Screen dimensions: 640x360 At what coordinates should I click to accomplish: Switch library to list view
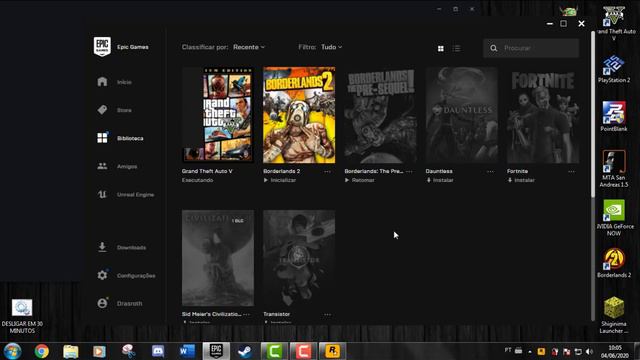coord(457,49)
